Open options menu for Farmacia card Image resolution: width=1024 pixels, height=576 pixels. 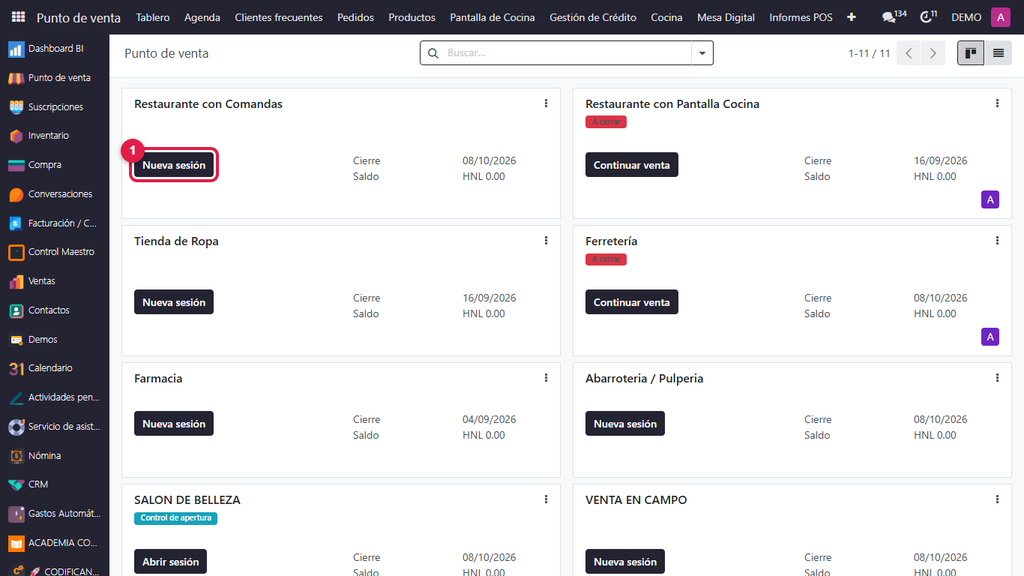click(x=546, y=377)
